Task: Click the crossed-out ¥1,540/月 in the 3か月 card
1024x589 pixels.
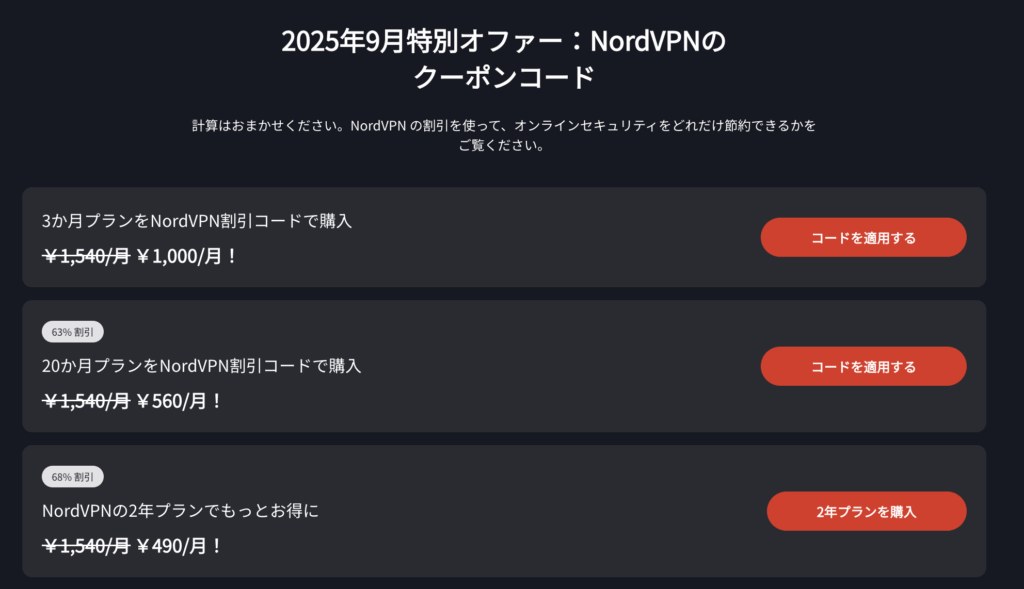Action: (86, 256)
